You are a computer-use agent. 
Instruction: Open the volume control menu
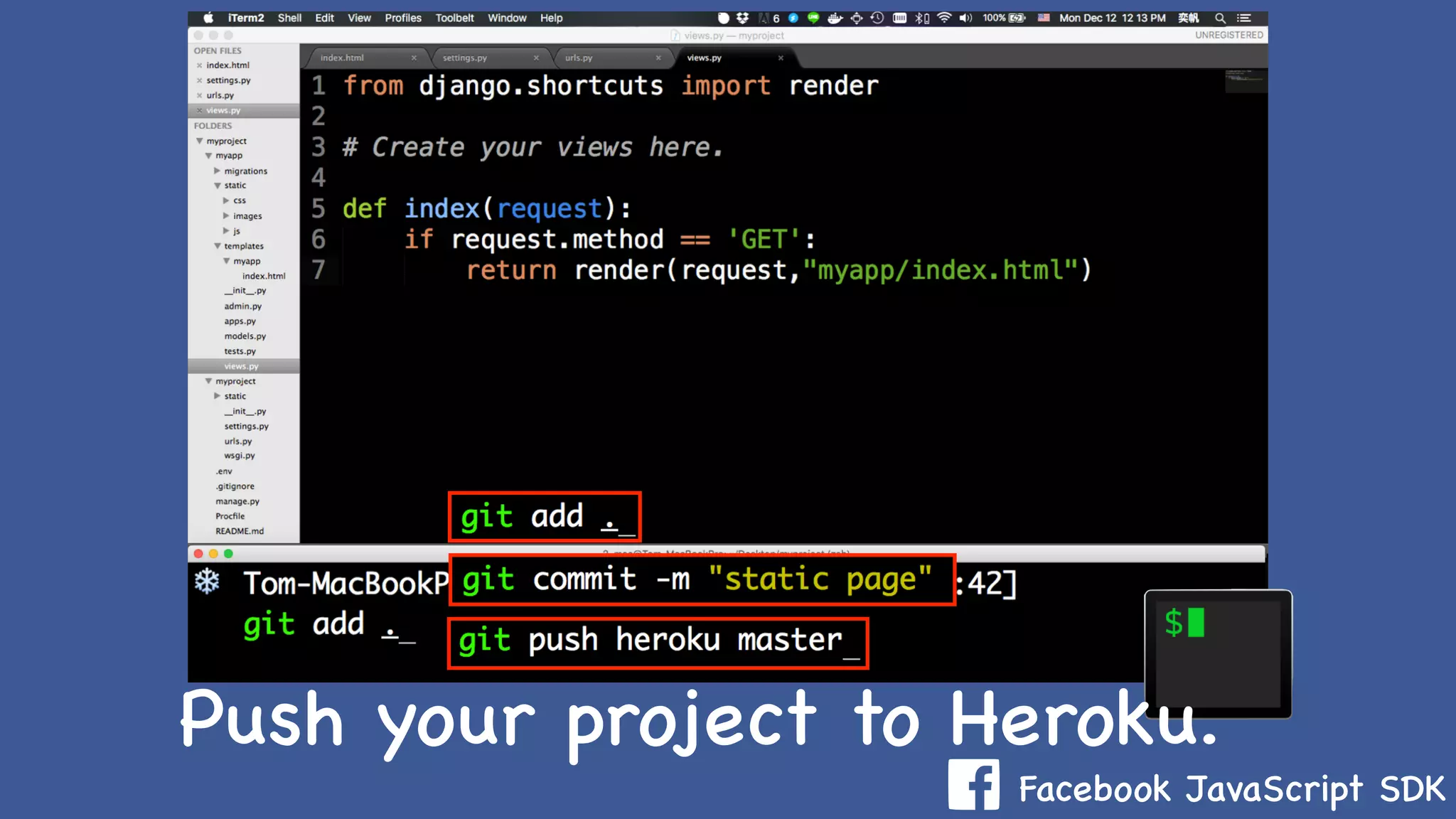965,18
